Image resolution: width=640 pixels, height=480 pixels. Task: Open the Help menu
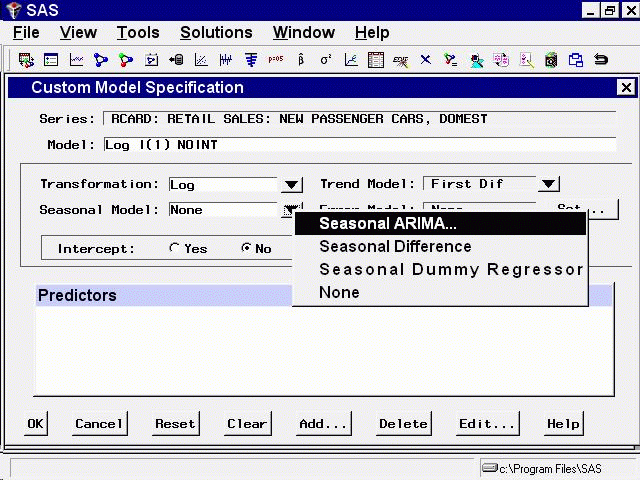coord(372,33)
